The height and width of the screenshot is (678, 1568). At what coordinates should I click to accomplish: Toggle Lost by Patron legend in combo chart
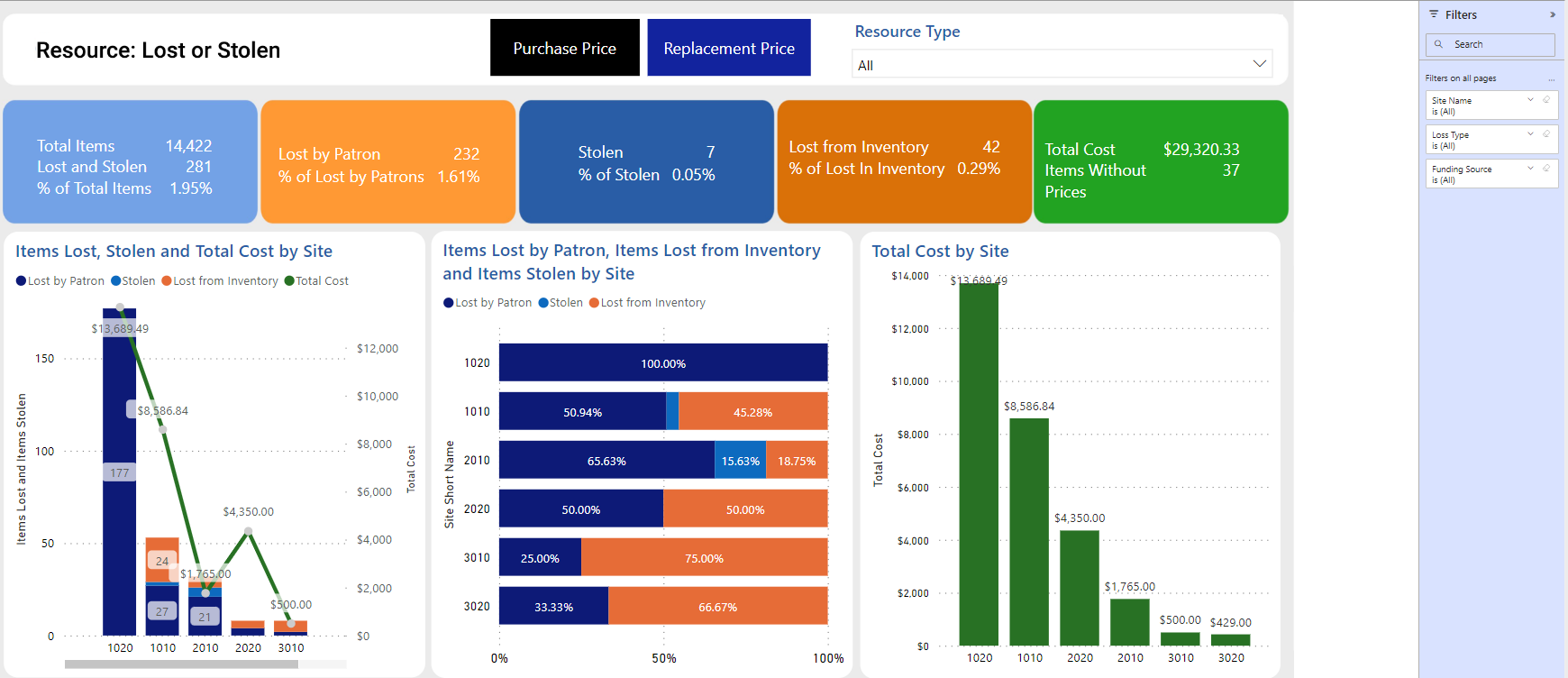click(59, 281)
